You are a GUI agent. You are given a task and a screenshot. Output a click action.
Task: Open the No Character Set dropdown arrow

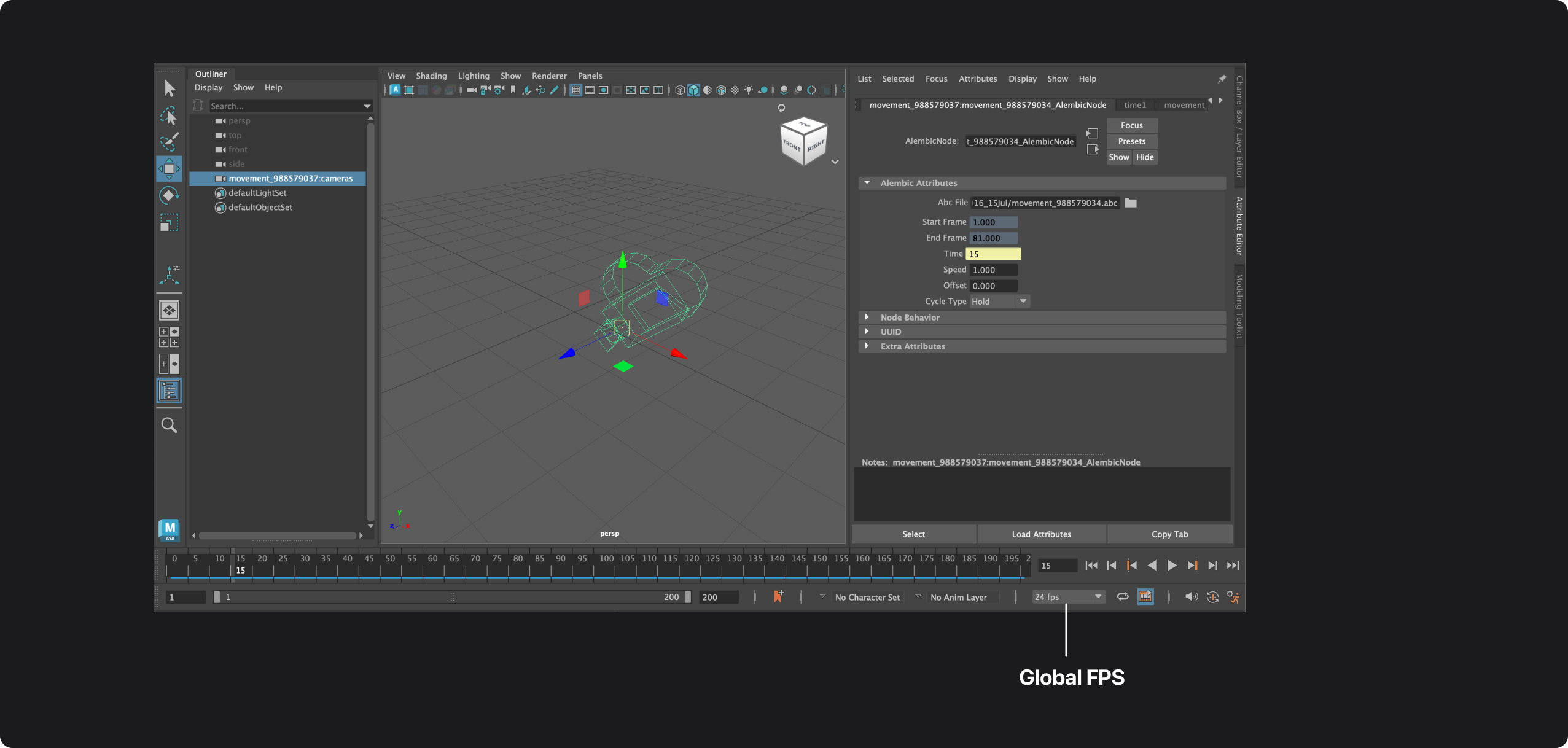822,596
